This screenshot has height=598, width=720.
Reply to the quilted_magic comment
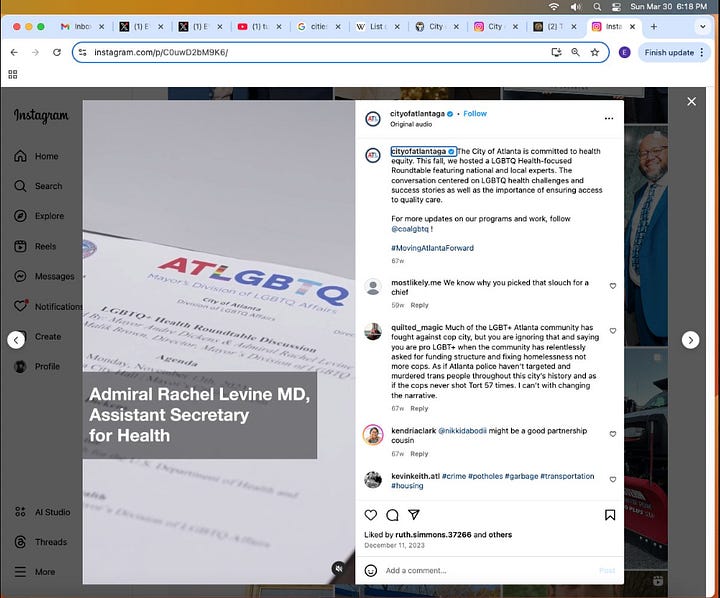click(x=419, y=408)
